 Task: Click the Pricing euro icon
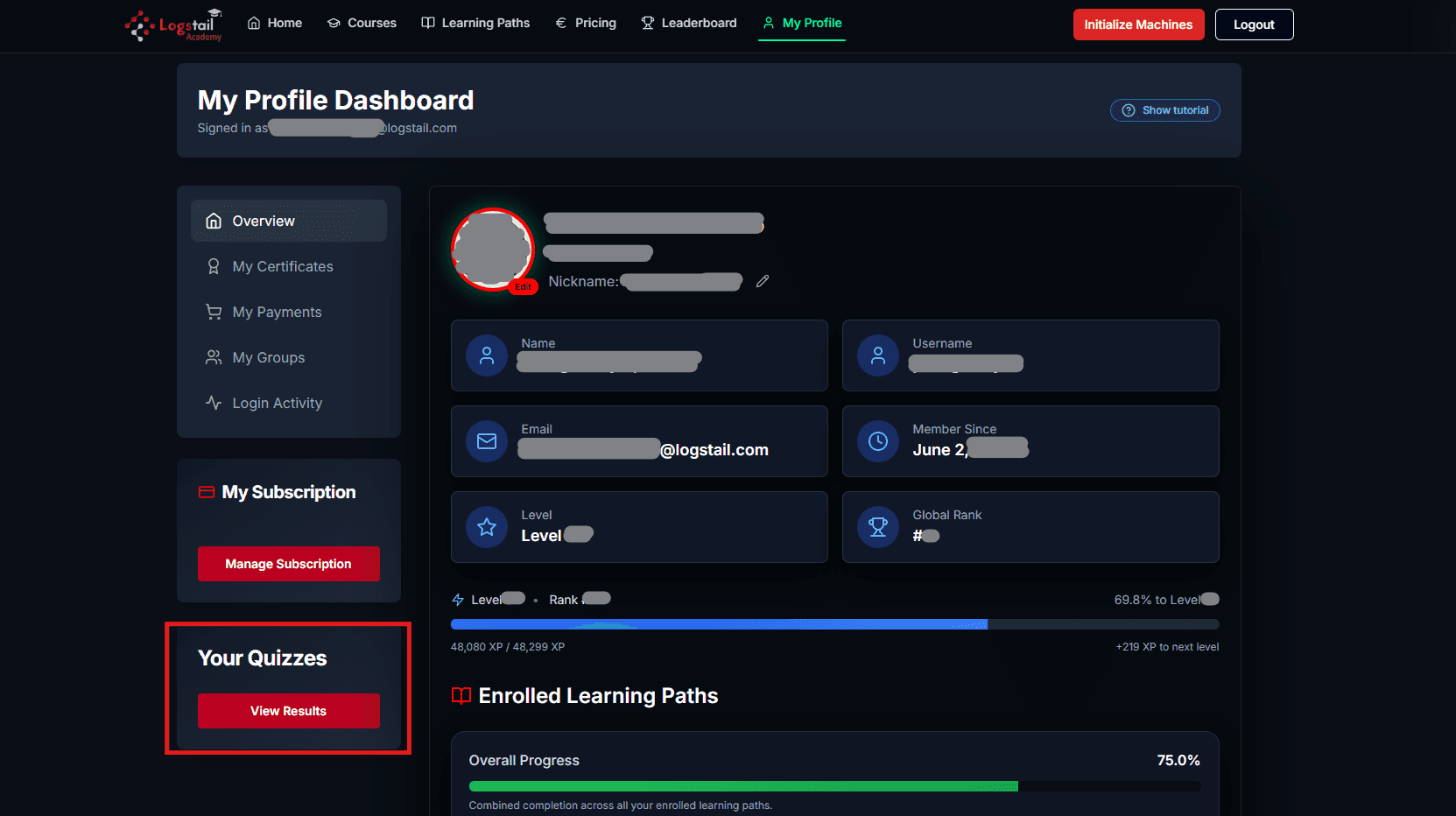[561, 23]
